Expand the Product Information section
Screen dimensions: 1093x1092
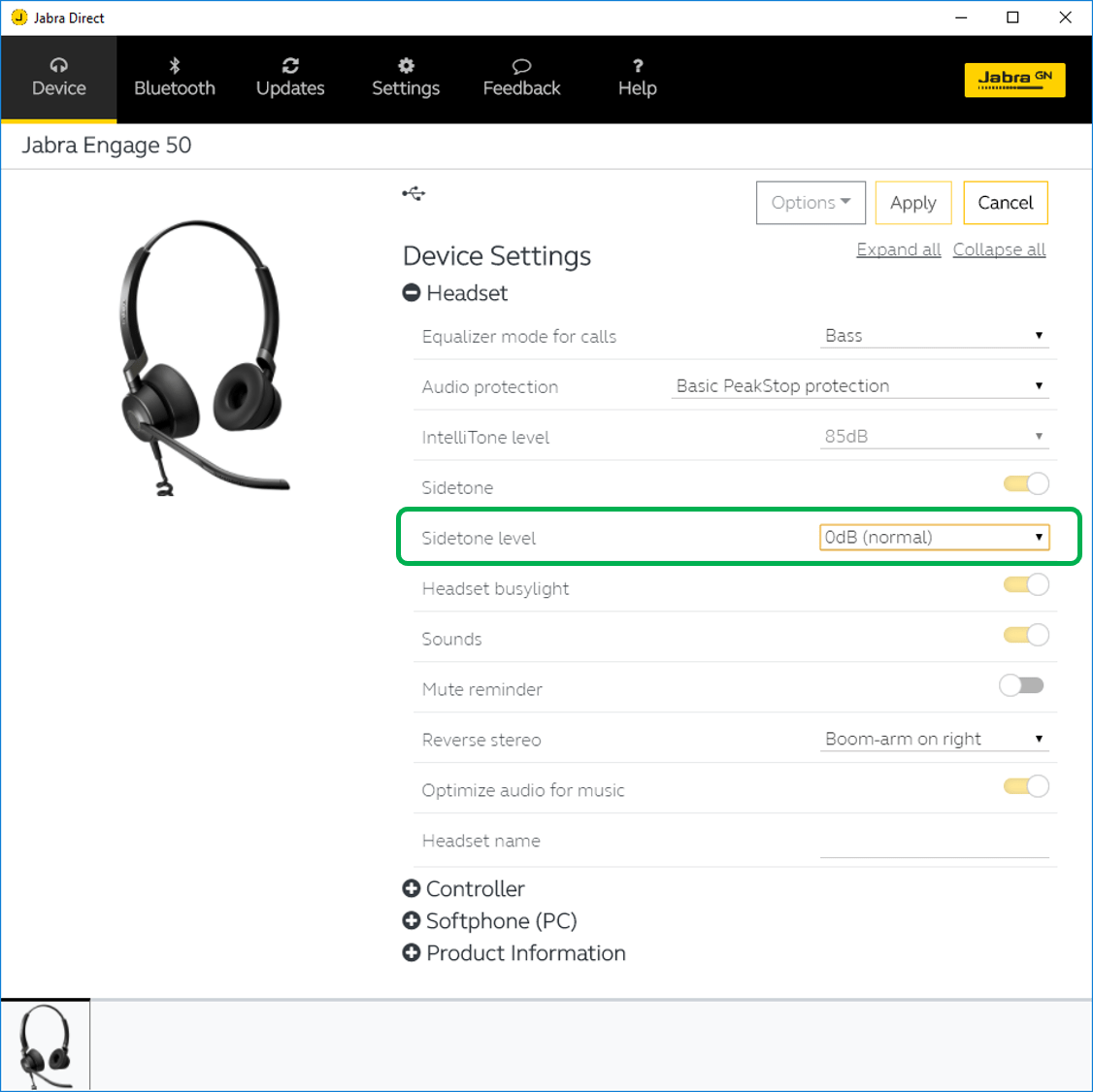[x=412, y=953]
